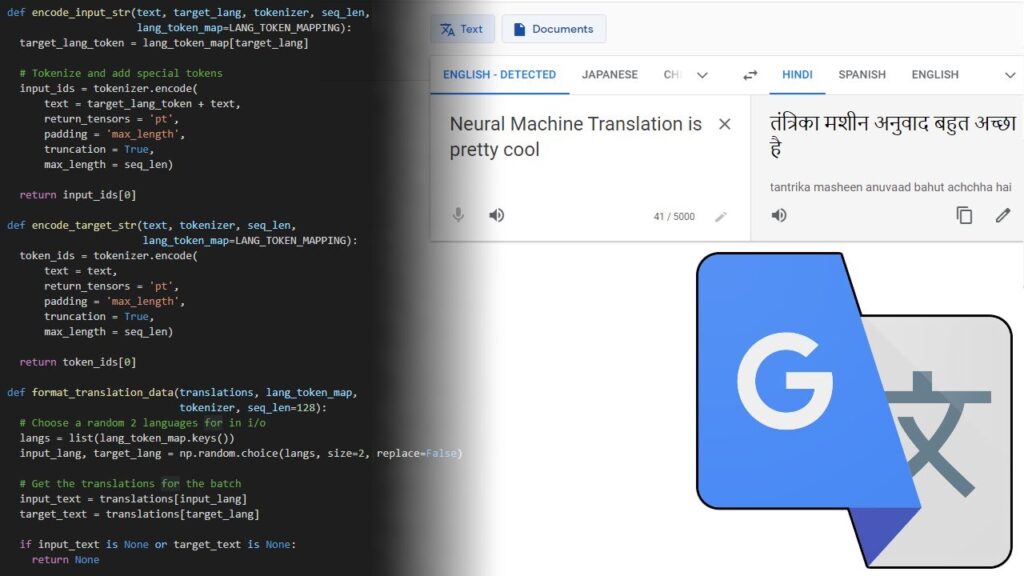This screenshot has height=576, width=1024.
Task: Click 'def encode_target_str' in the code
Action: point(72,225)
